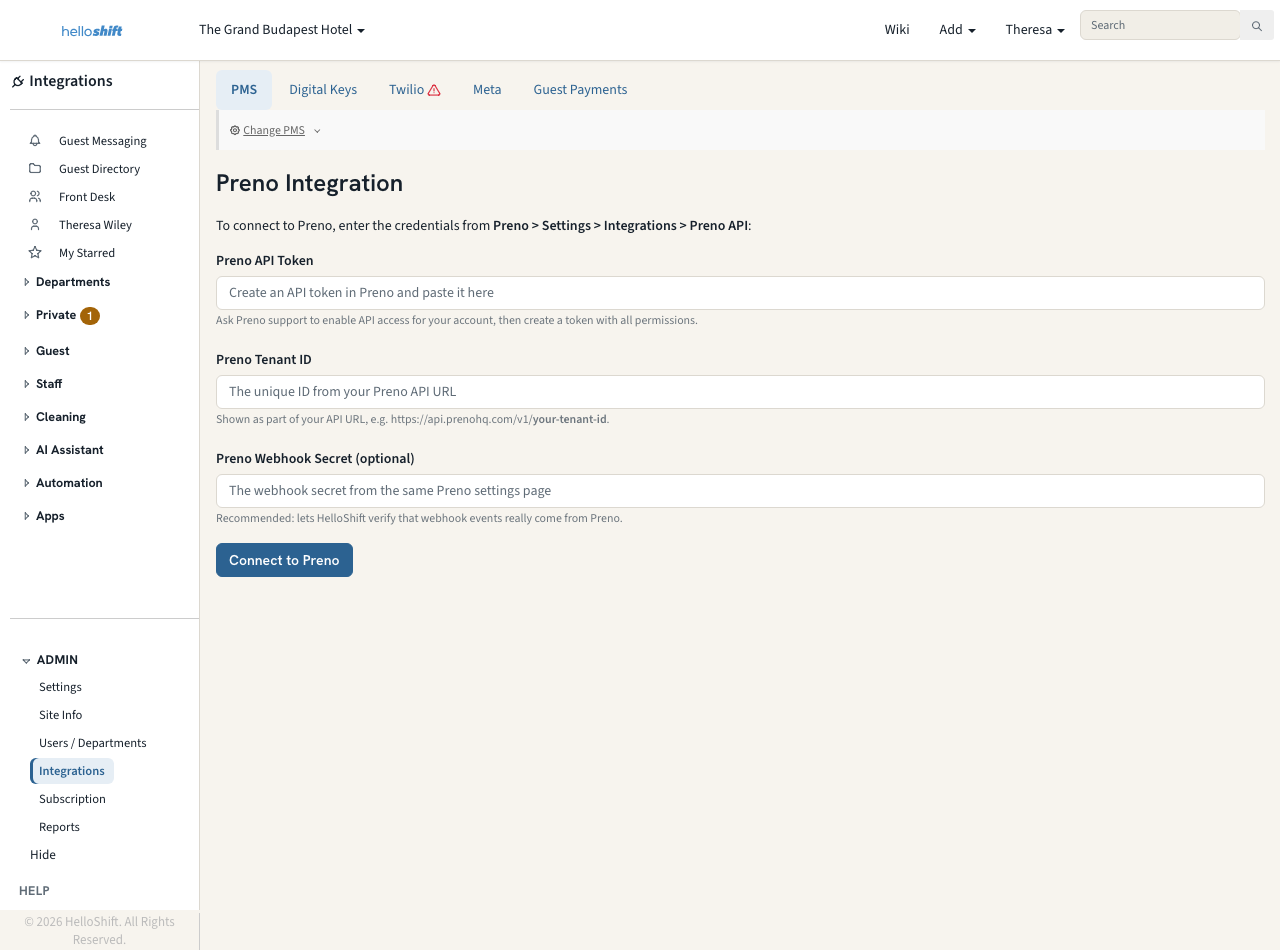The image size is (1280, 950).
Task: Select the PMS tab
Action: pyautogui.click(x=244, y=90)
